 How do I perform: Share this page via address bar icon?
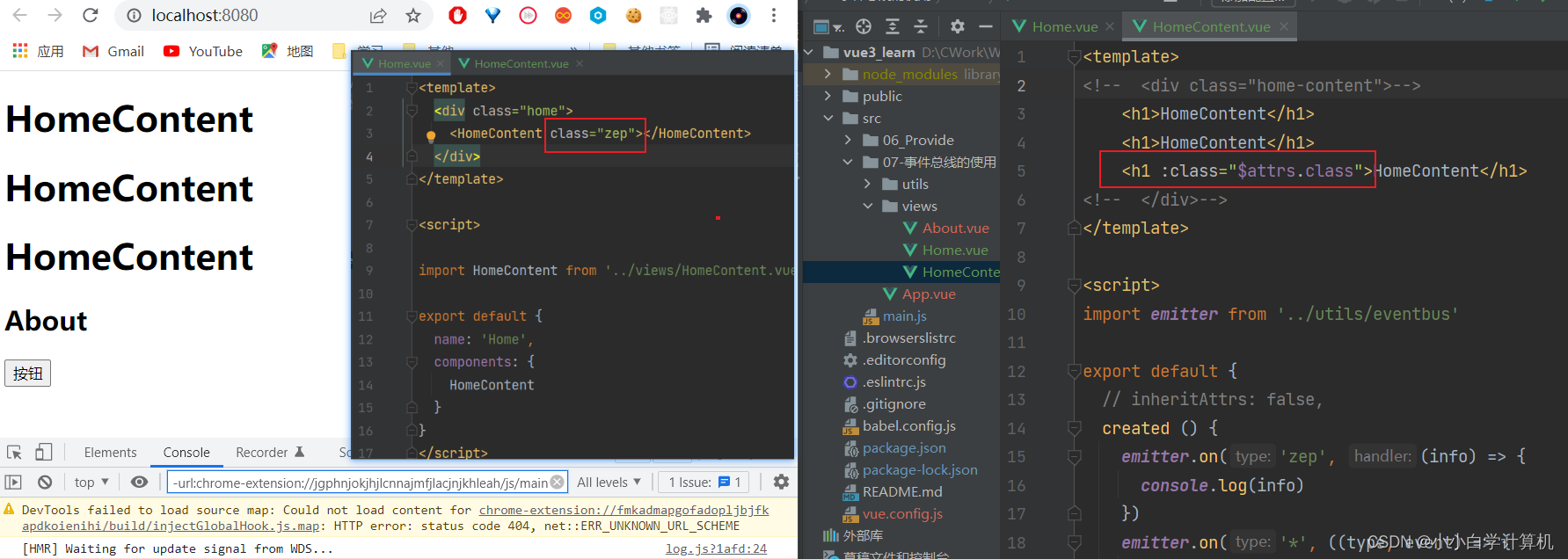[x=378, y=15]
